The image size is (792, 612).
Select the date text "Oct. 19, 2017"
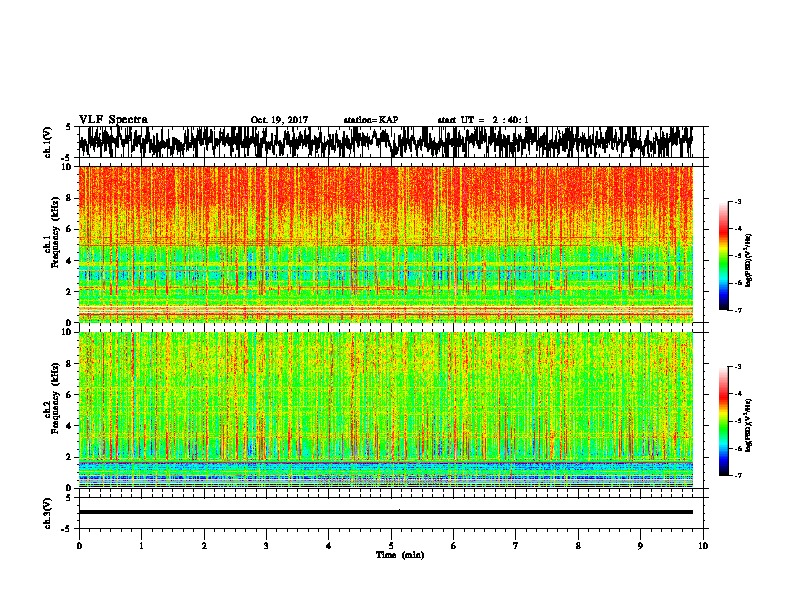[279, 120]
